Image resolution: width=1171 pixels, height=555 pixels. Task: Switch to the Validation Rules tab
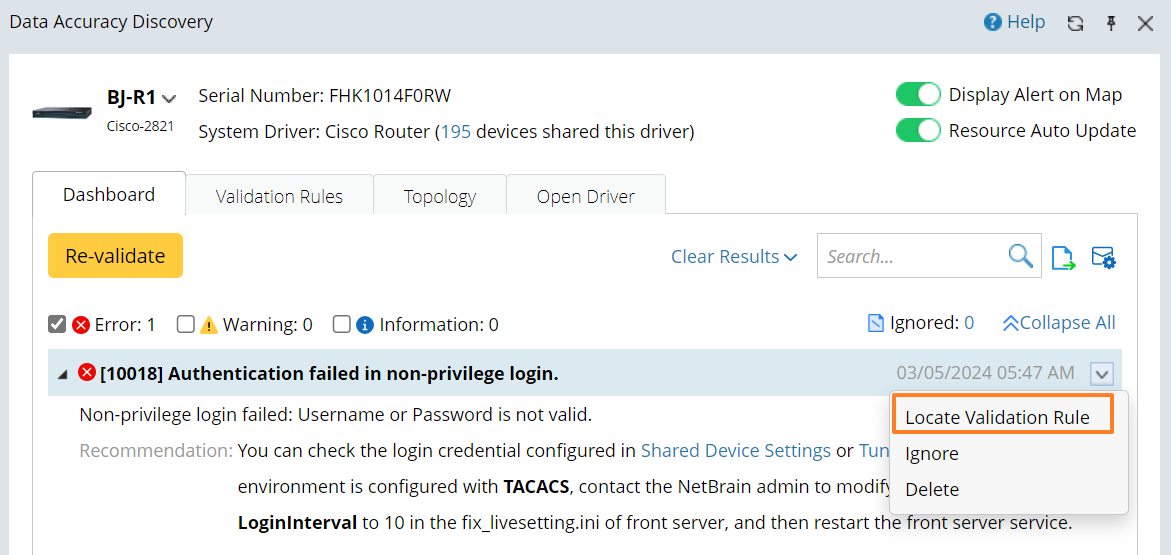(279, 196)
